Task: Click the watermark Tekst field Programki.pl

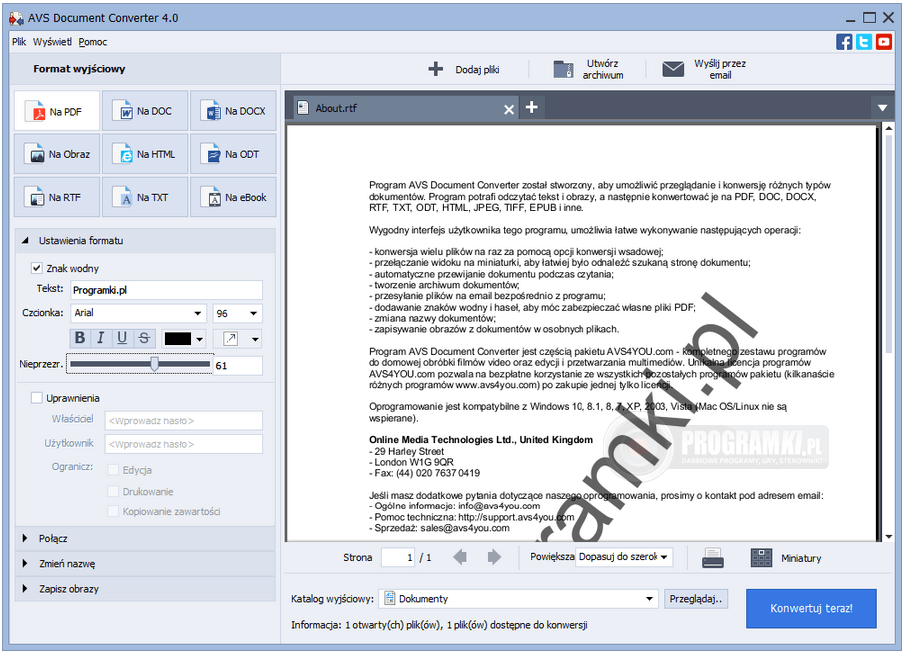Action: pos(166,290)
